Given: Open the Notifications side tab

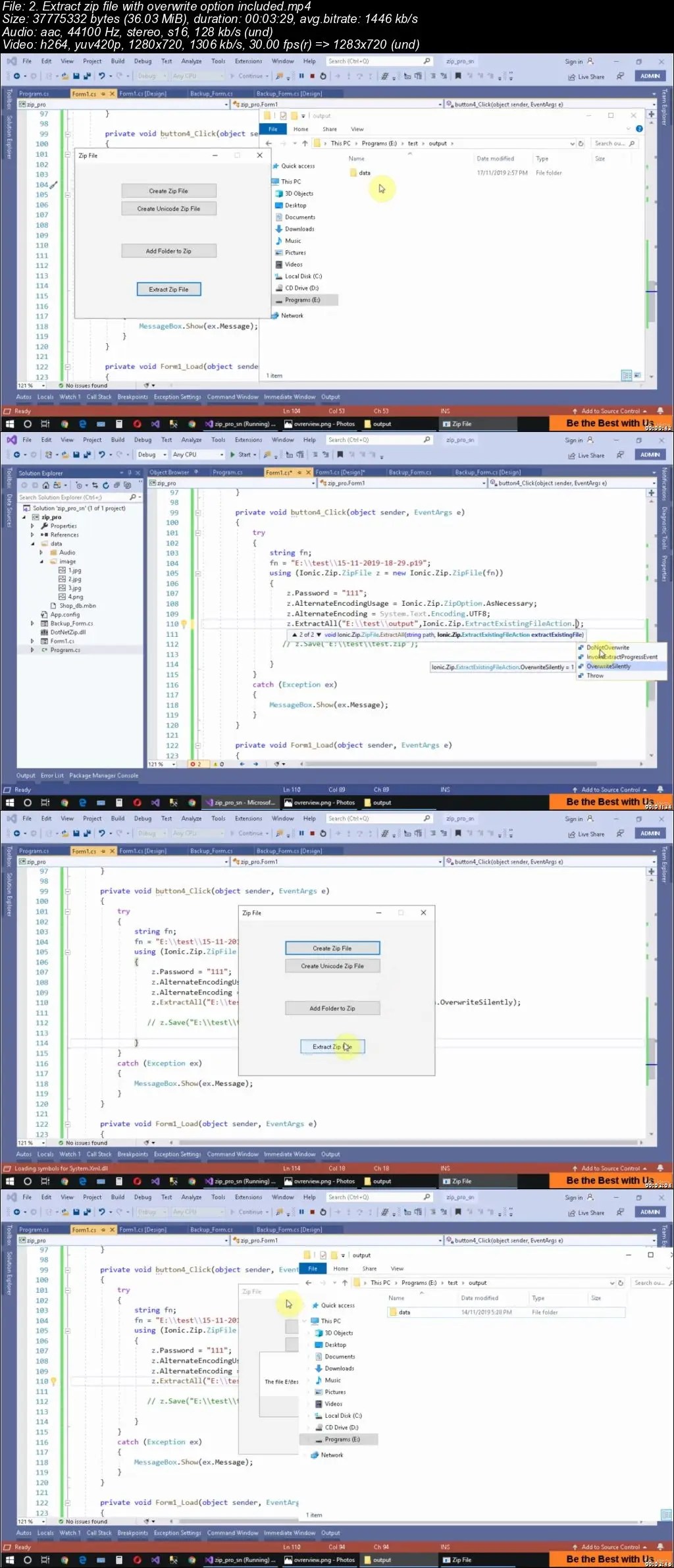Looking at the screenshot, I should [664, 484].
